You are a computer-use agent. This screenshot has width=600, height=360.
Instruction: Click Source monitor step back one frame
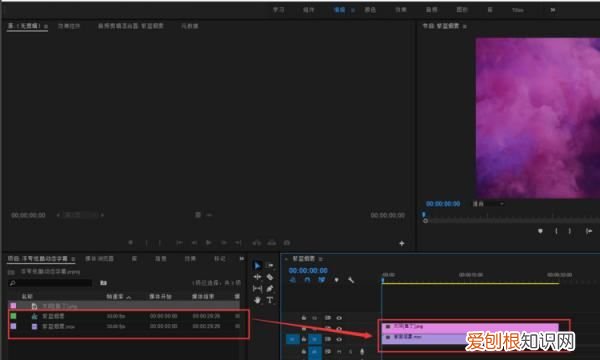pyautogui.click(x=194, y=243)
